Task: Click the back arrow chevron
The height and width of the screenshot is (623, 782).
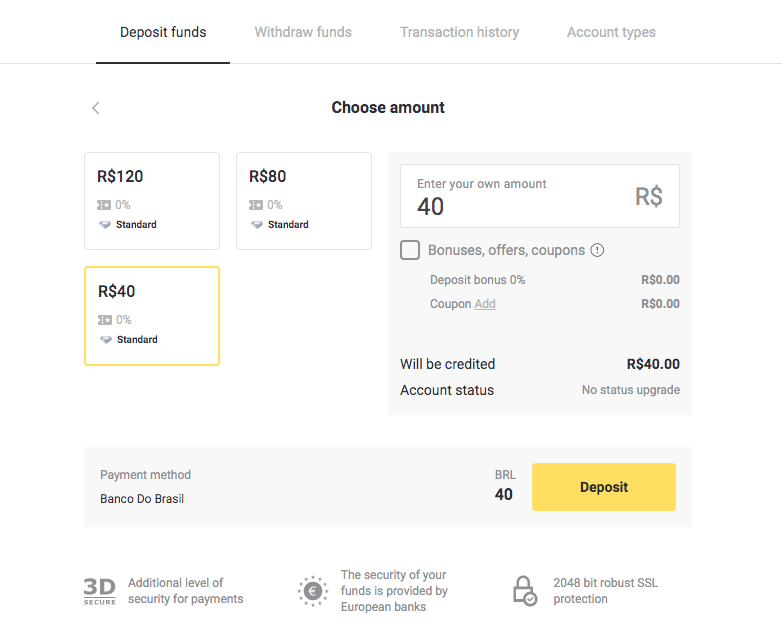Action: point(96,108)
